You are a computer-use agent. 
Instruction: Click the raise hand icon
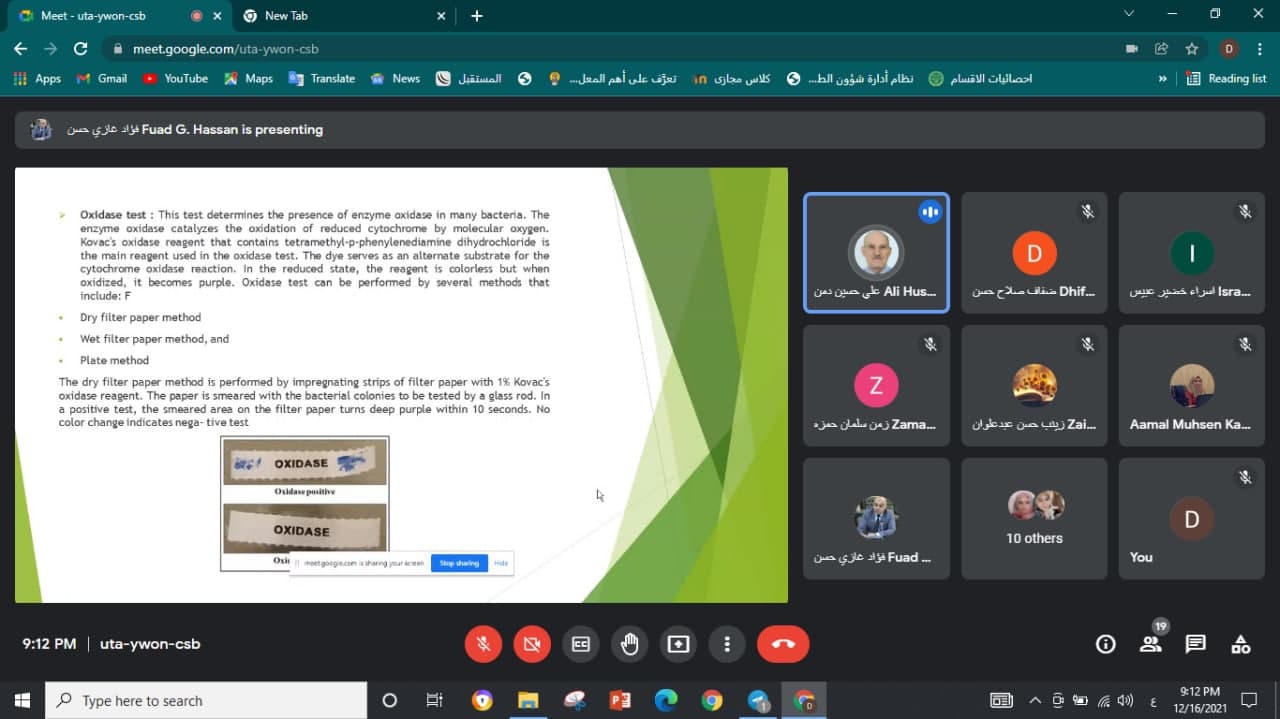[629, 644]
